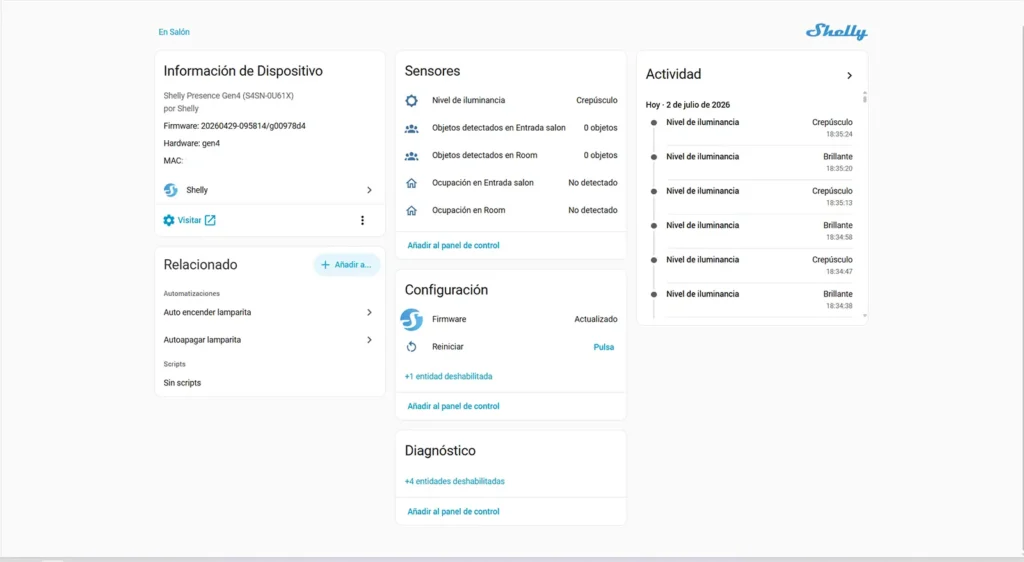Click the people icon for Entrada salon objects
Viewport: 1024px width, 562px height.
pos(411,129)
